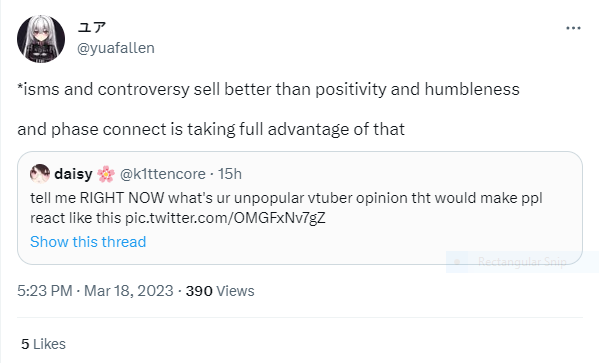Open the 15h timestamp of quoted tweet

pos(230,174)
